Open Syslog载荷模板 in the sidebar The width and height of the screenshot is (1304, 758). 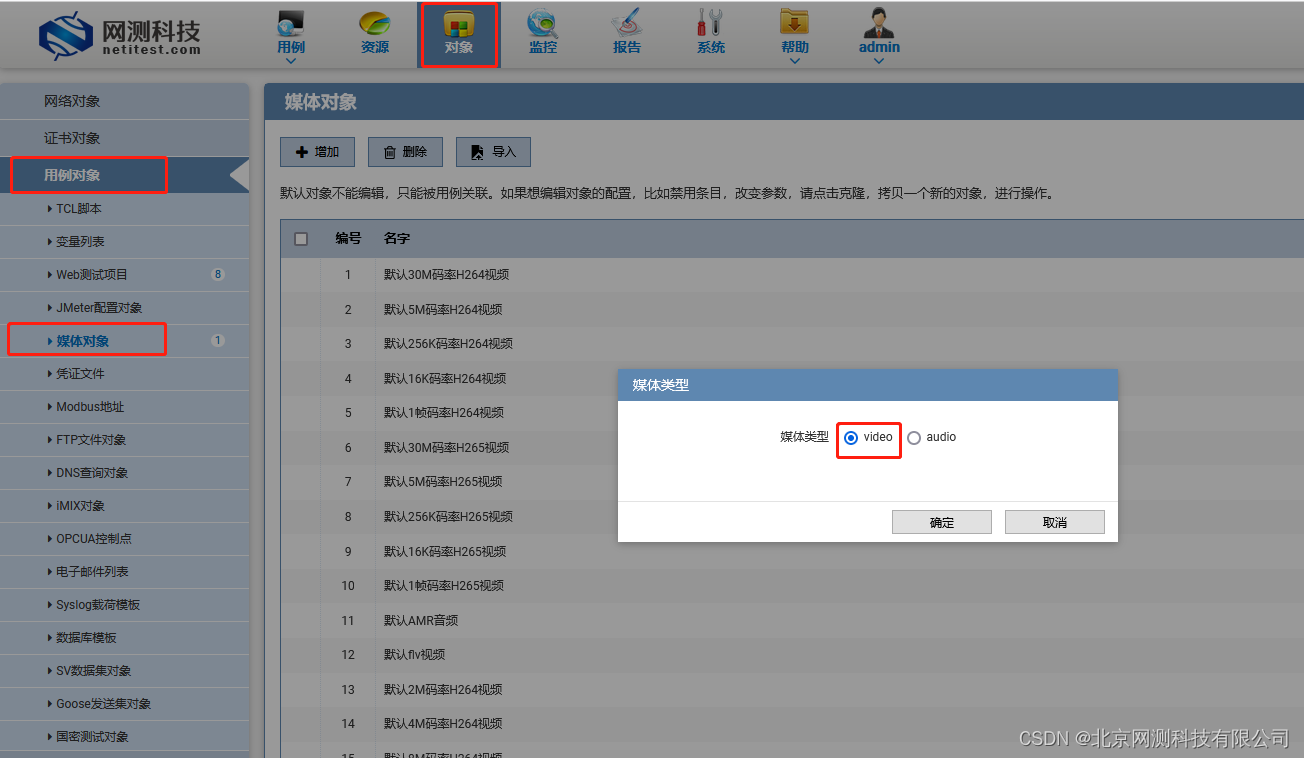(x=124, y=605)
